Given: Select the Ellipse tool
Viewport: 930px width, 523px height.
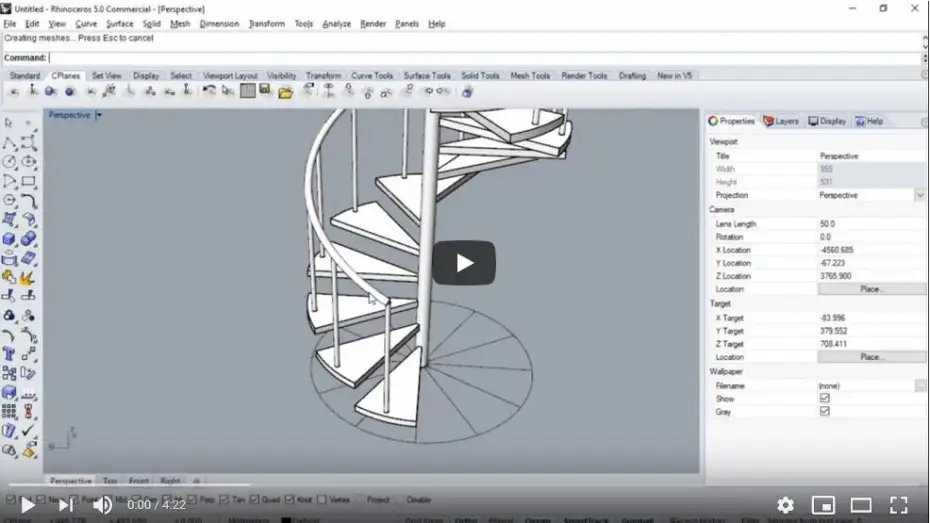Looking at the screenshot, I should tap(28, 162).
